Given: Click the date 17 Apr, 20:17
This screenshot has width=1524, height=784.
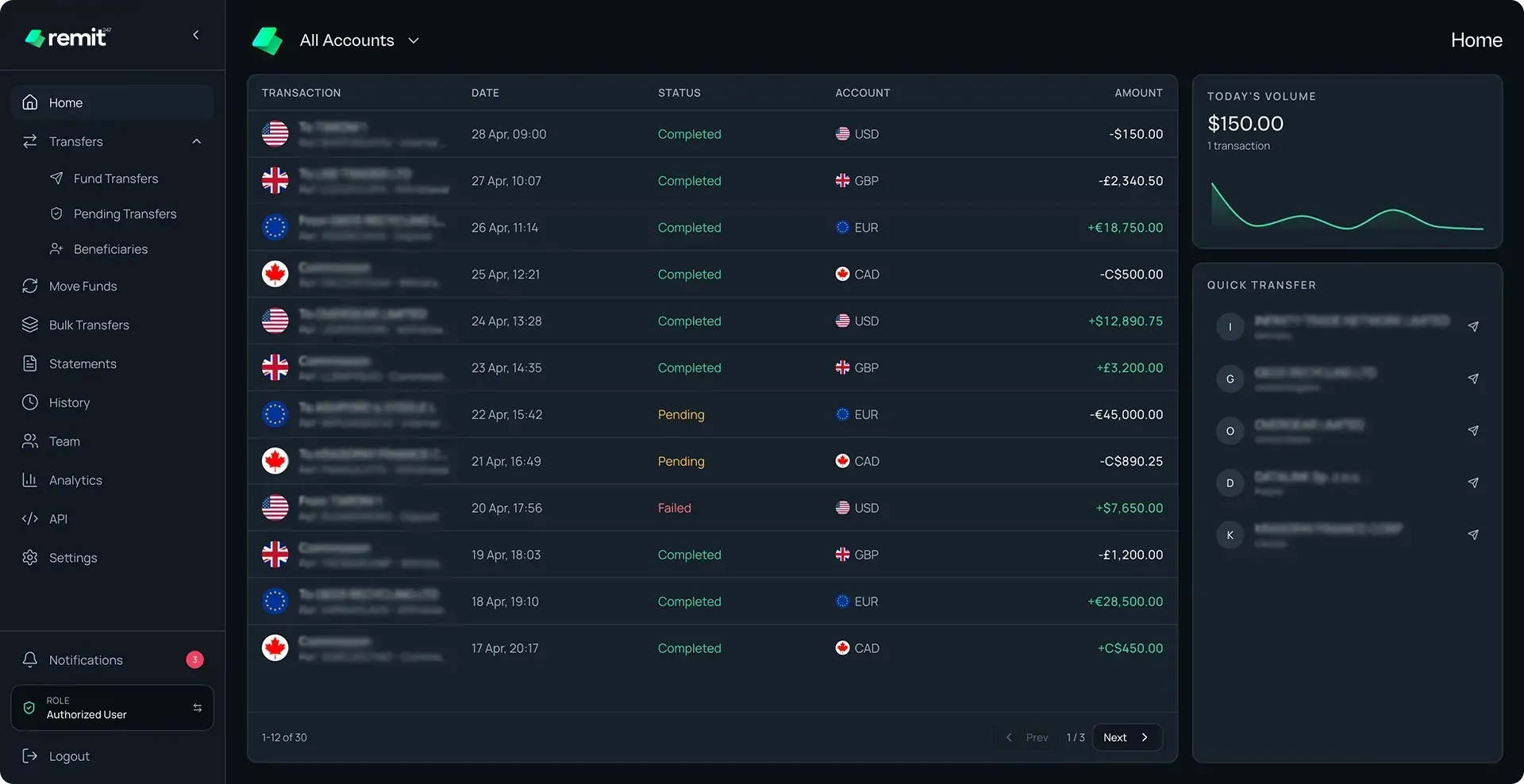Looking at the screenshot, I should 505,648.
